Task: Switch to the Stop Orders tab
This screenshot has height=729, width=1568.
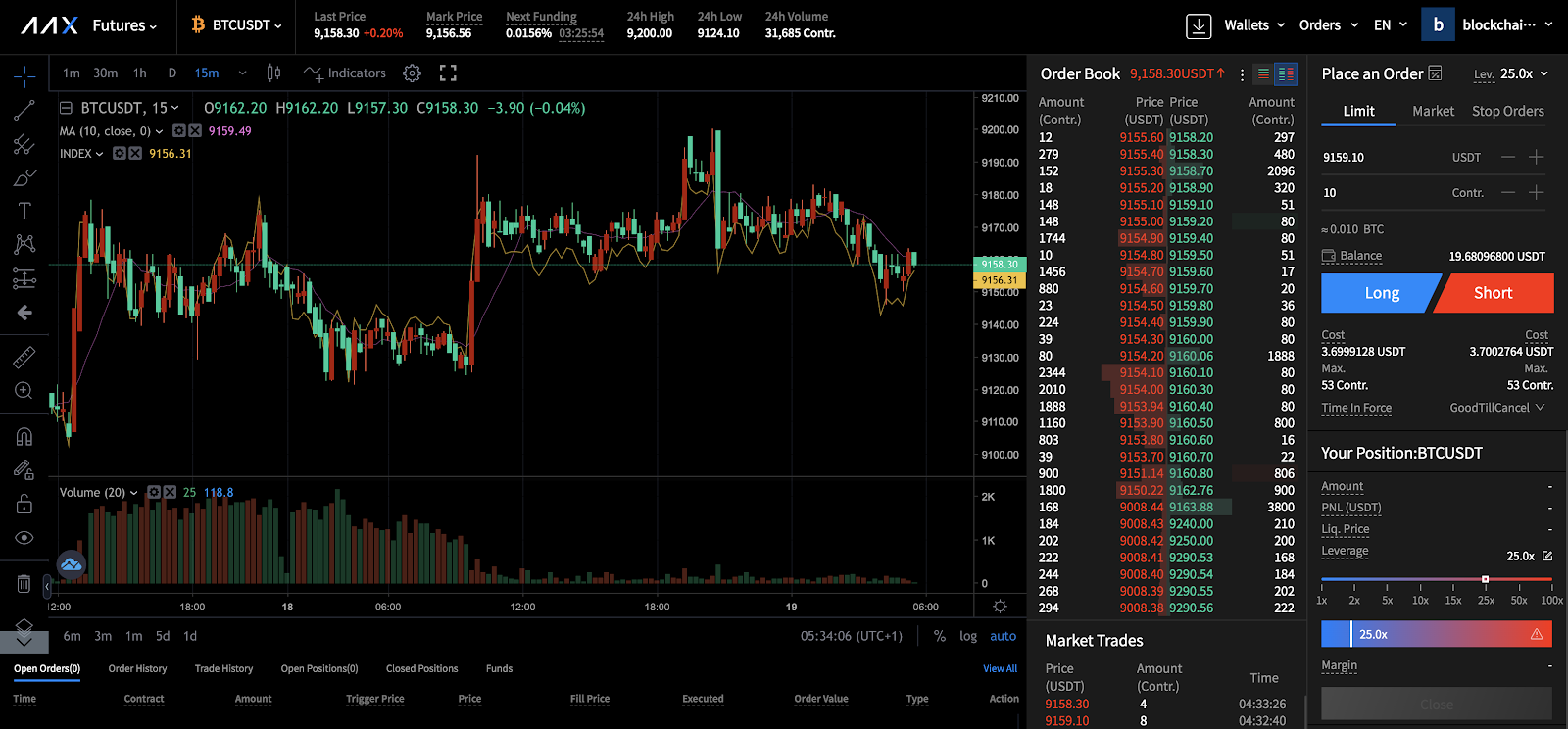Action: click(1507, 112)
